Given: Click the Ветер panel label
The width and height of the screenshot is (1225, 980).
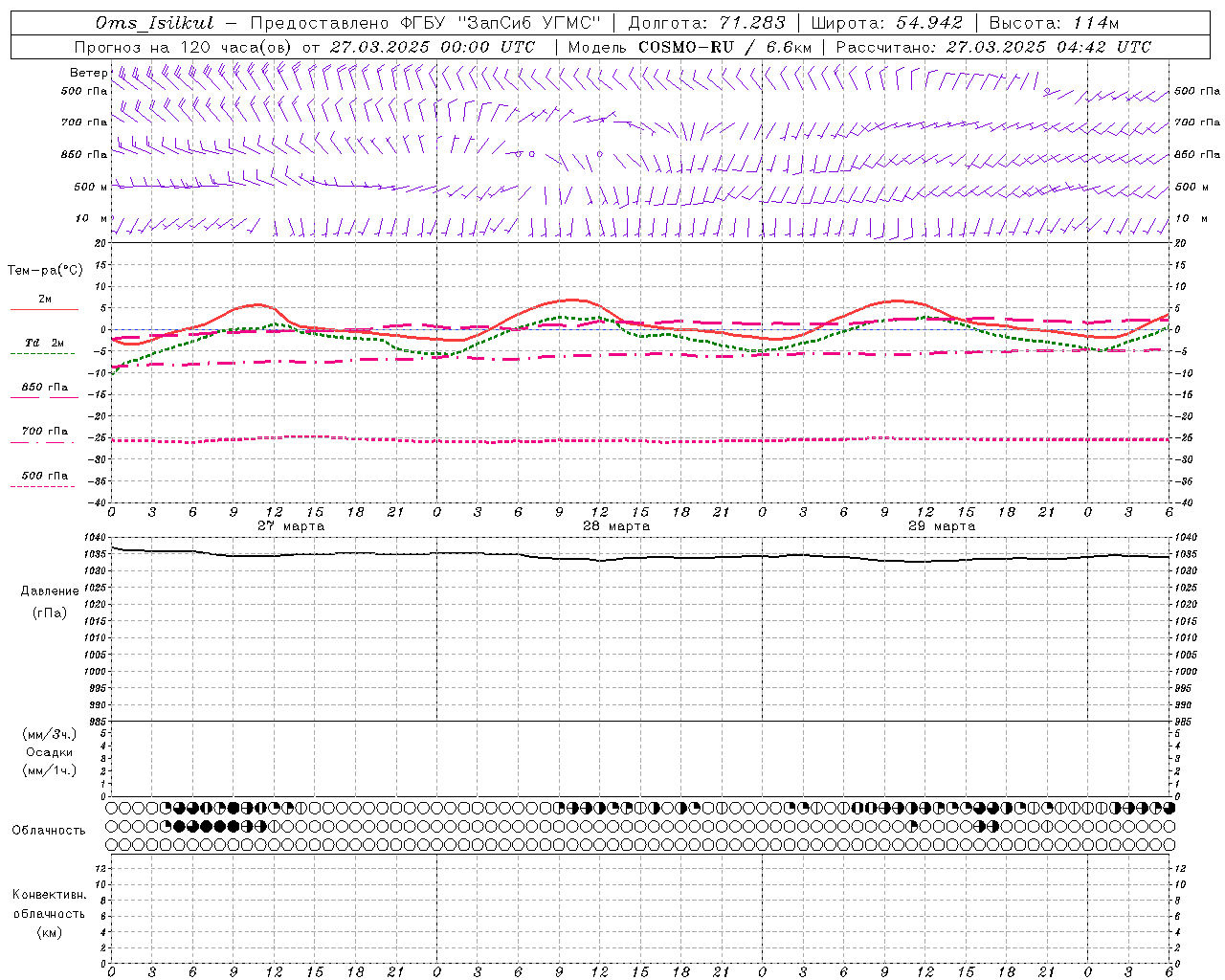Looking at the screenshot, I should (x=88, y=73).
